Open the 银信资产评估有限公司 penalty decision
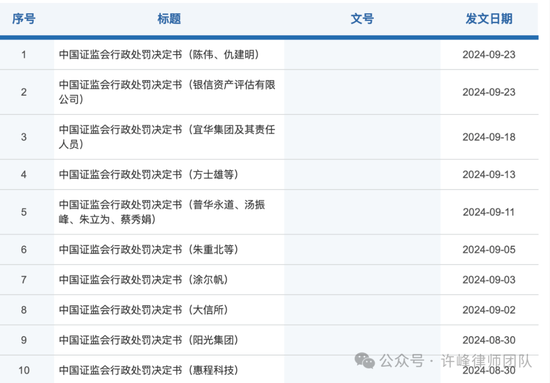Screen dimensions: 550x383 click(x=167, y=92)
